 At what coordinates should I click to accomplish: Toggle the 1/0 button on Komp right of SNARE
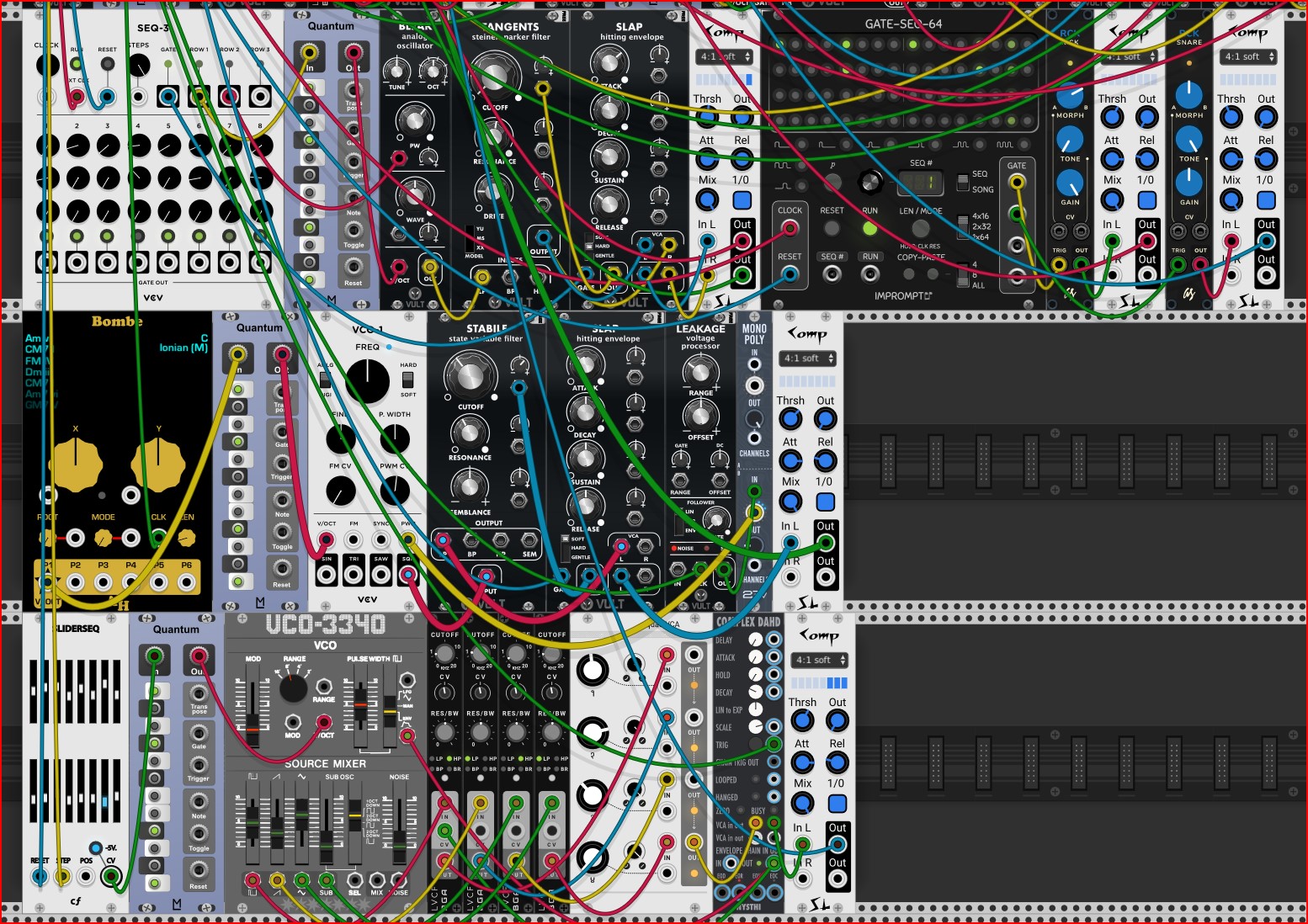1266,200
